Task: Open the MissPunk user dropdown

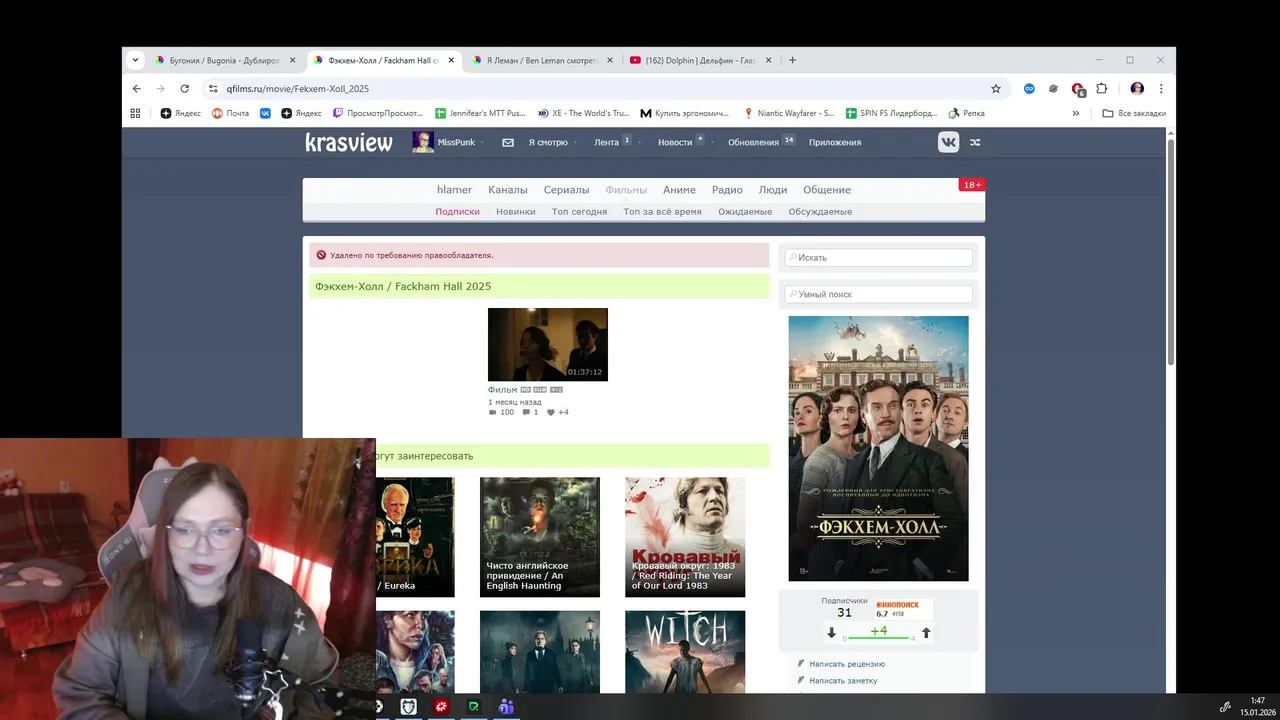Action: [x=461, y=142]
